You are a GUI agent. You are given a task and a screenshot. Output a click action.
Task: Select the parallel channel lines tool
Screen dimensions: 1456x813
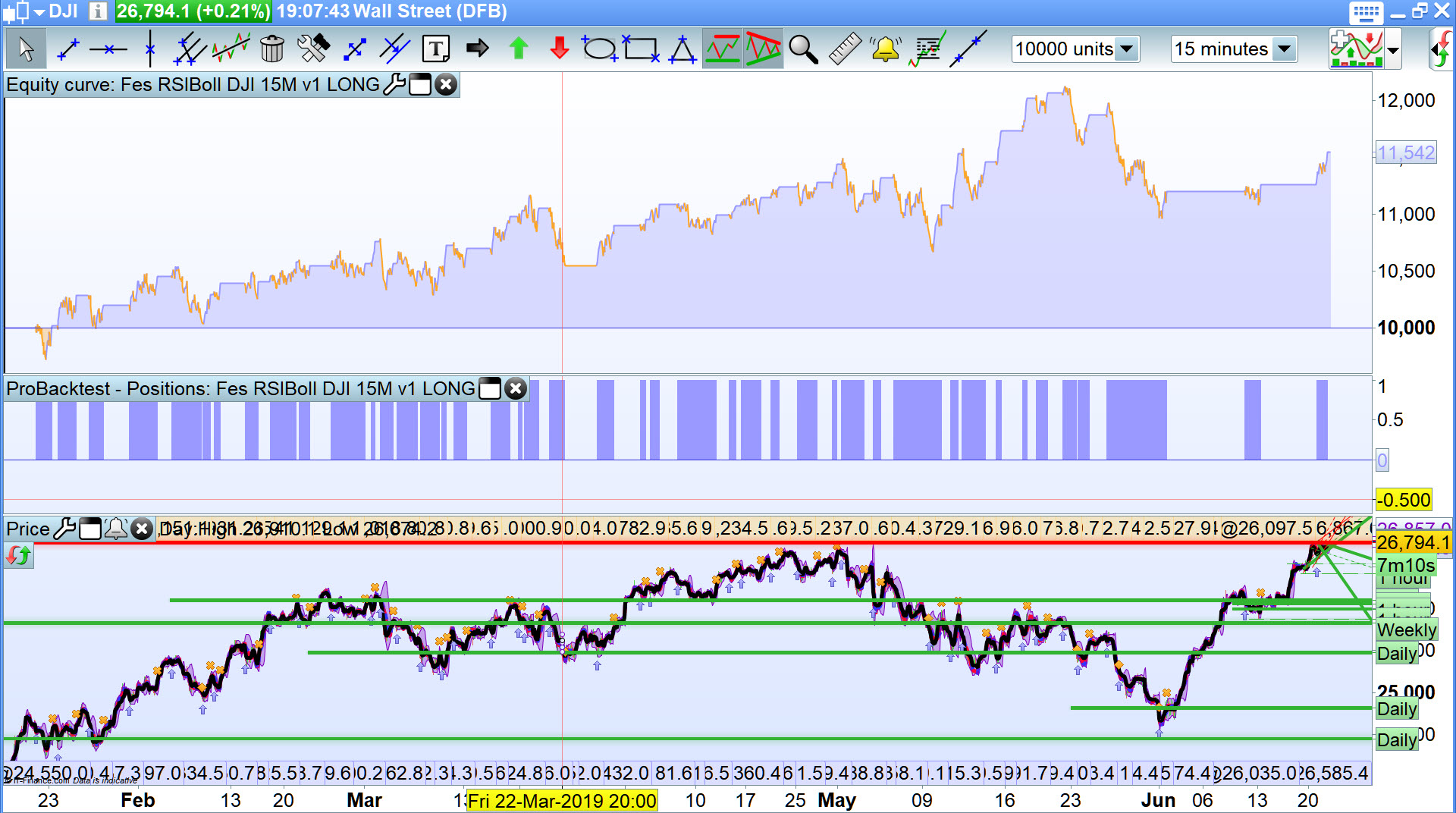pyautogui.click(x=190, y=49)
